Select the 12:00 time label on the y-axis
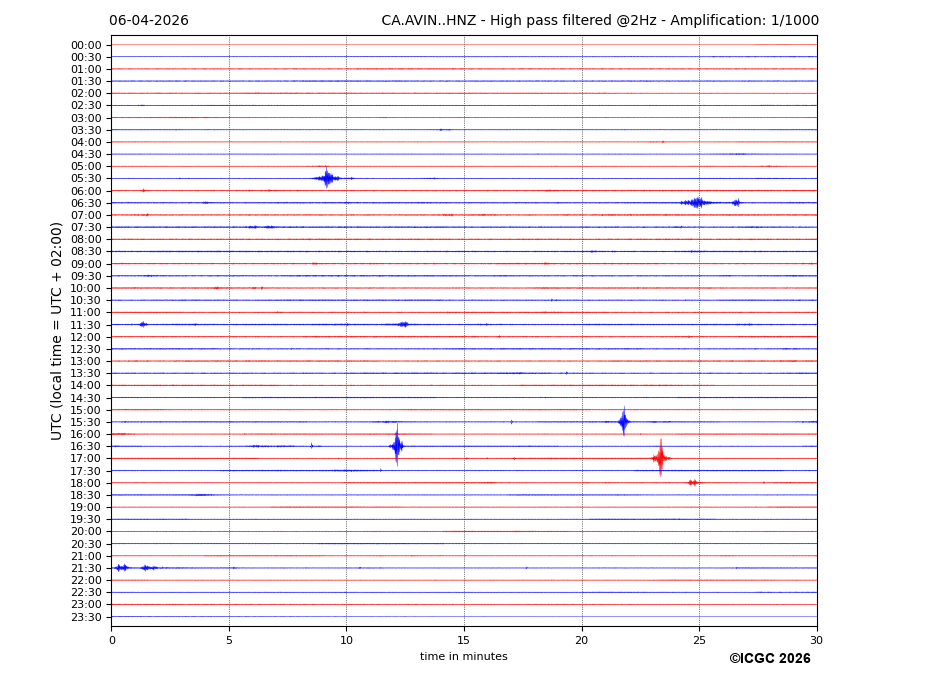 pyautogui.click(x=86, y=337)
